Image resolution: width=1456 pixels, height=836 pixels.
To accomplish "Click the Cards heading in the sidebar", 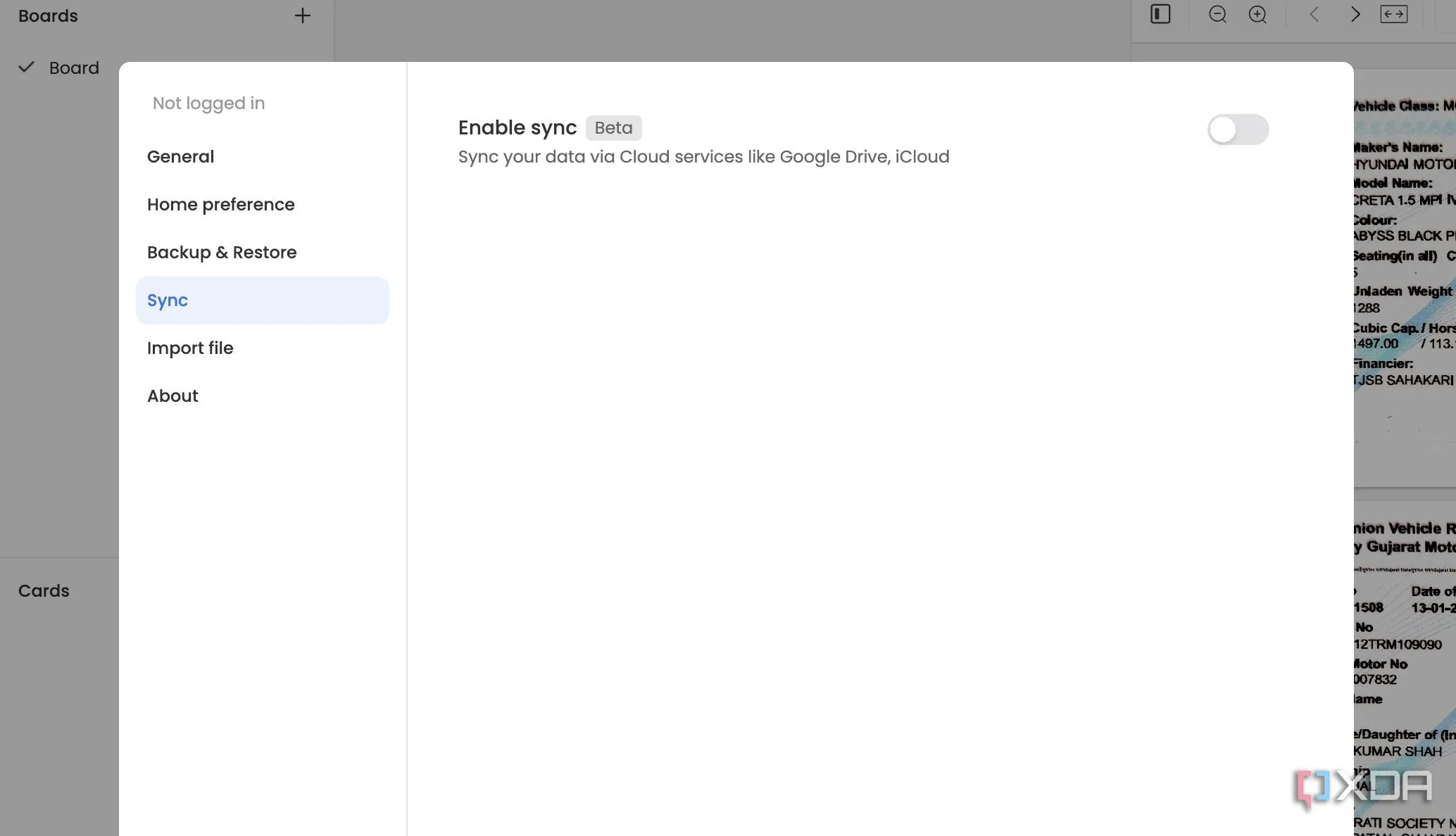I will point(44,591).
